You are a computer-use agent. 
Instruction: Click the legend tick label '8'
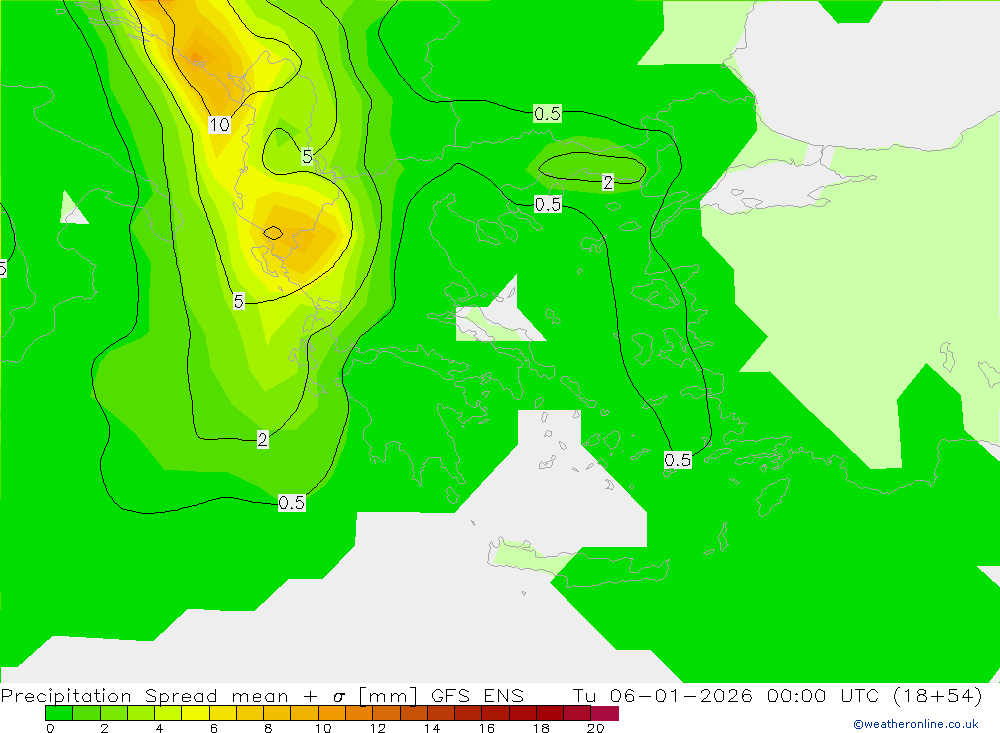pyautogui.click(x=268, y=728)
